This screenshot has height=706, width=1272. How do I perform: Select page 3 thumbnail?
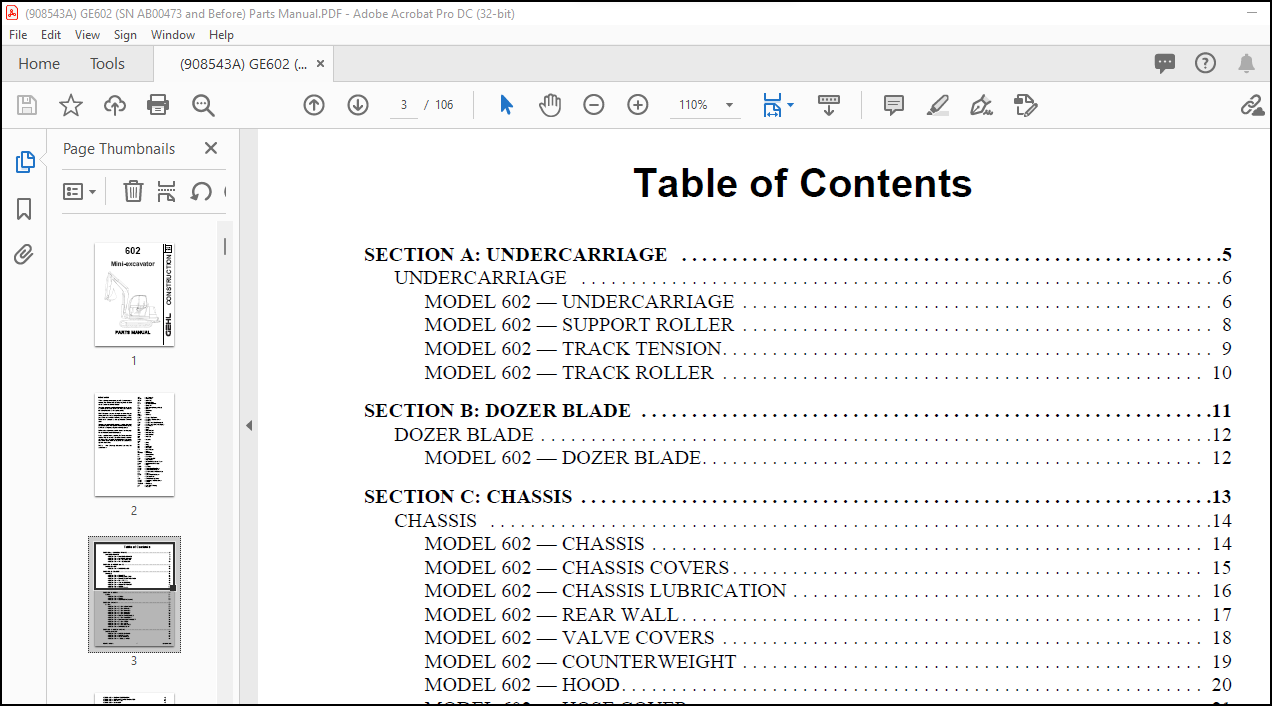pos(134,595)
